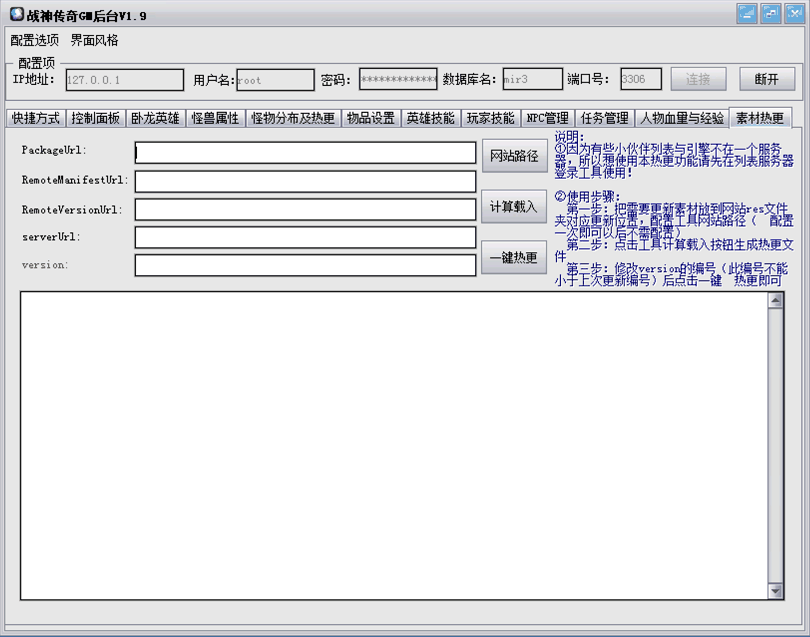810x637 pixels.
Task: Minimize the GM后台 window
Action: click(747, 13)
